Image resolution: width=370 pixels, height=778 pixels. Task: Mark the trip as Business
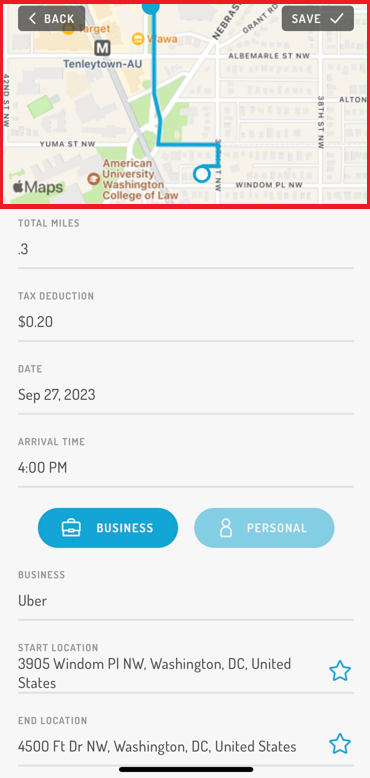[x=108, y=528]
